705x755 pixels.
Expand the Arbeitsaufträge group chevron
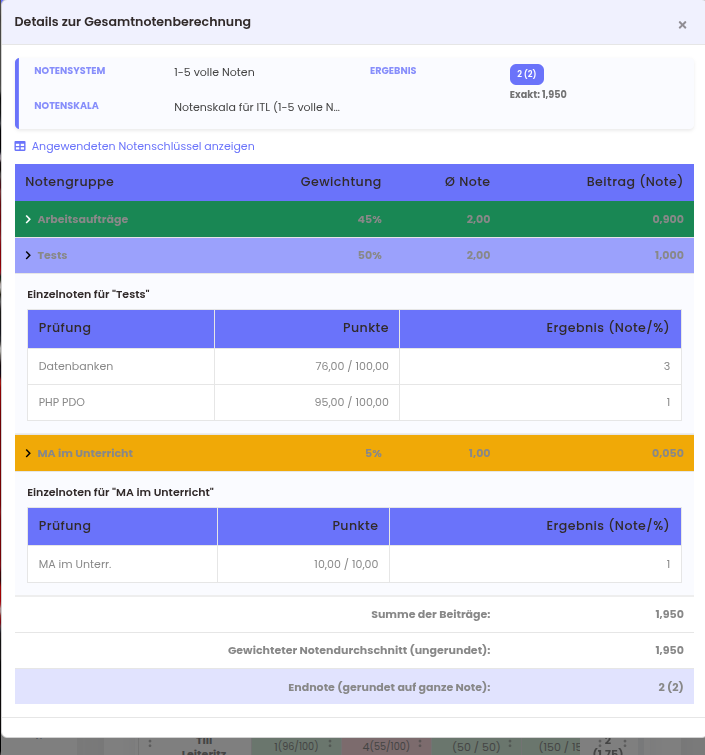click(x=28, y=219)
